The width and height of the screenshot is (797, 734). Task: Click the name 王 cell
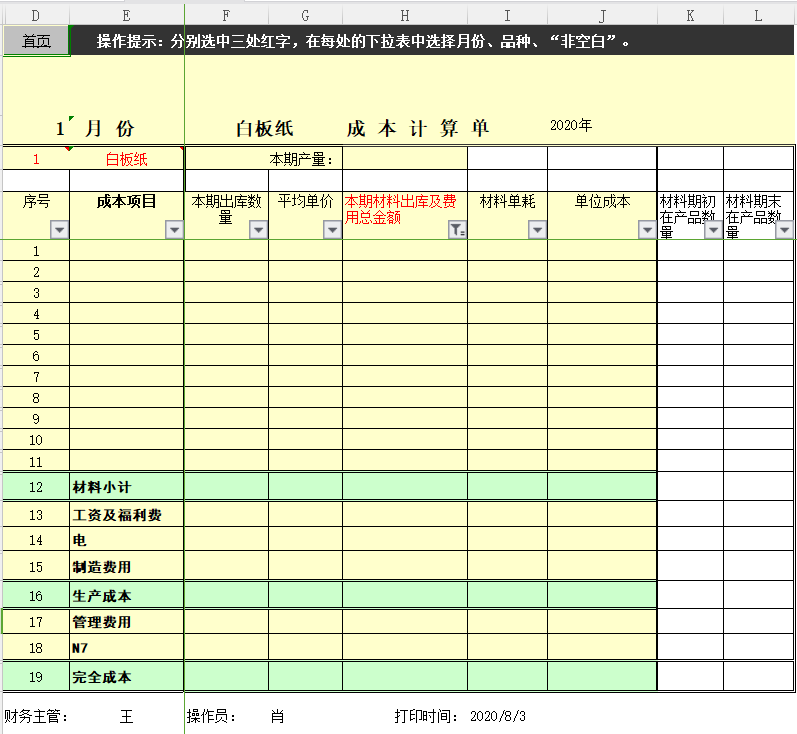point(127,716)
